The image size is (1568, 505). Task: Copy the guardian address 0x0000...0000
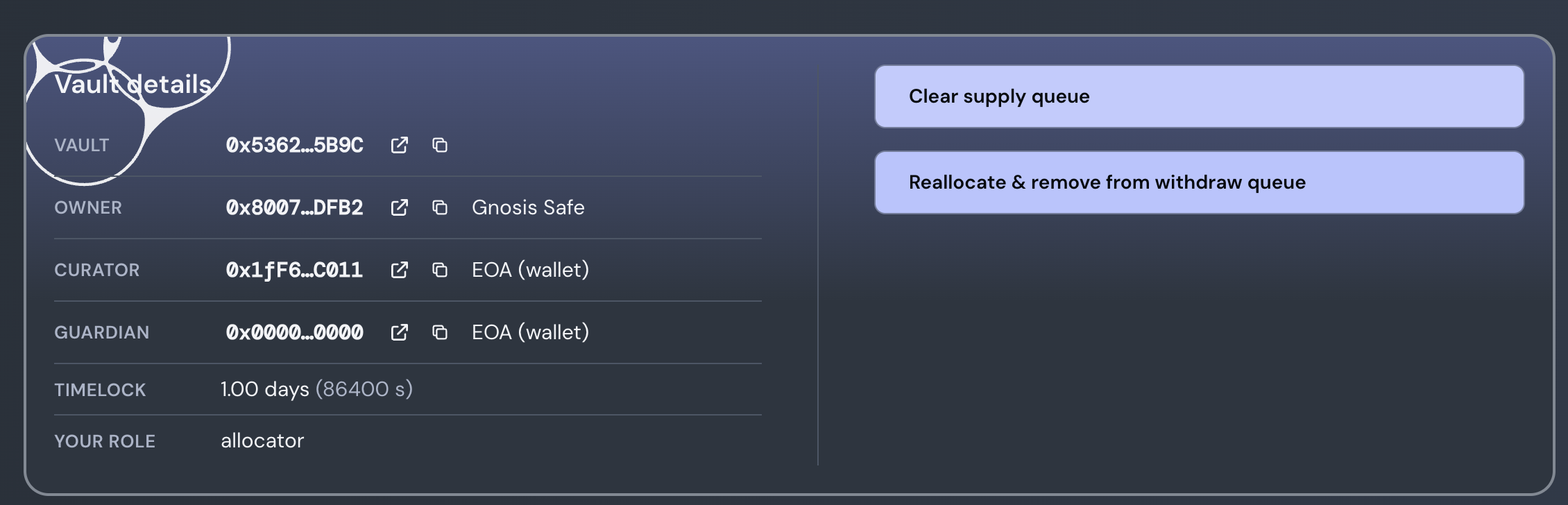(440, 333)
